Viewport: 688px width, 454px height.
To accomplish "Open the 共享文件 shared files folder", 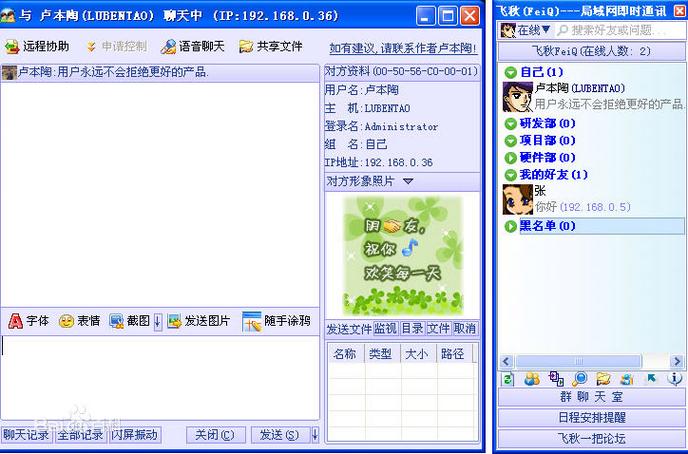I will (270, 46).
